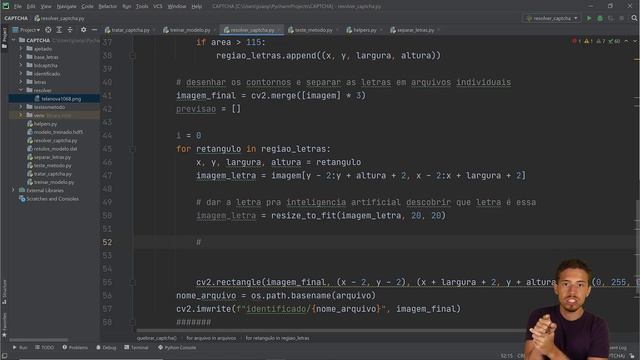Open the Python Console tool window
Viewport: 640px width, 360px height.
tap(177, 348)
